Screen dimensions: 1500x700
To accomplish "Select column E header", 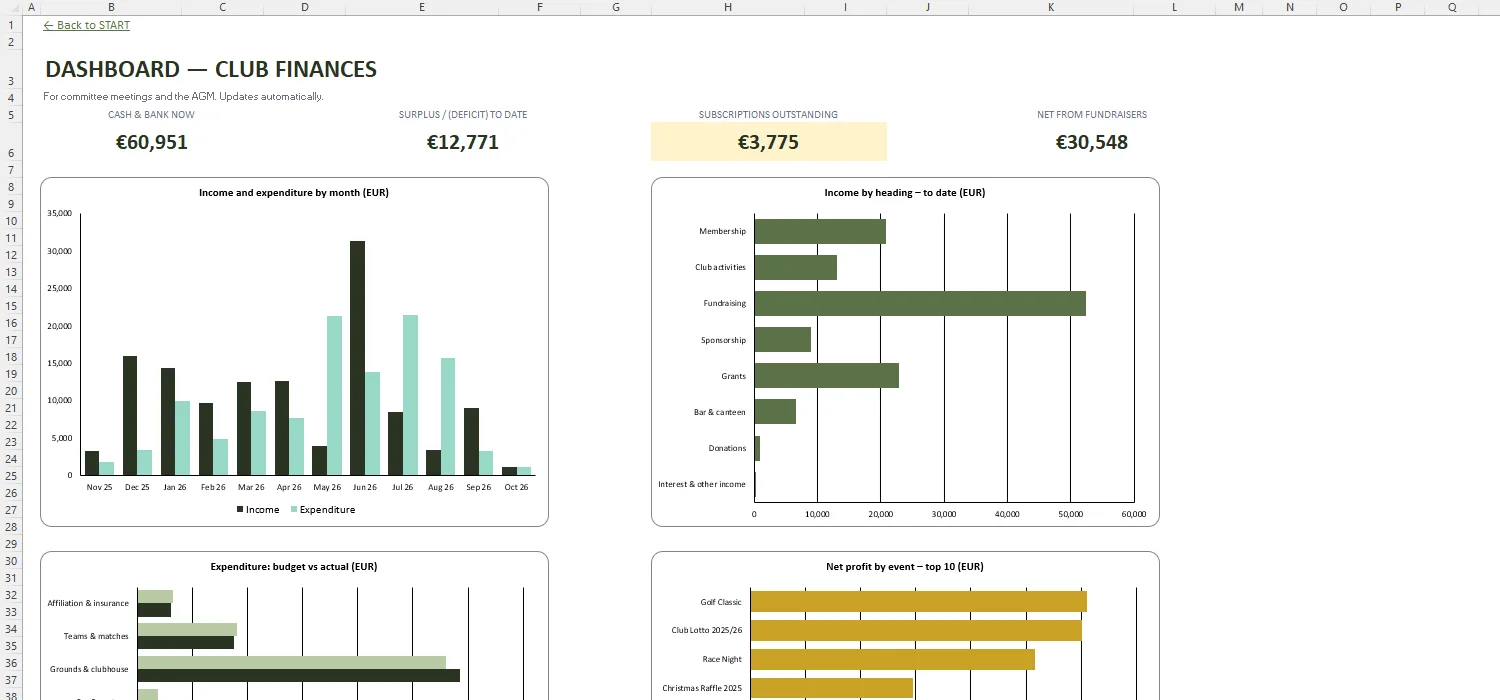I will [422, 7].
